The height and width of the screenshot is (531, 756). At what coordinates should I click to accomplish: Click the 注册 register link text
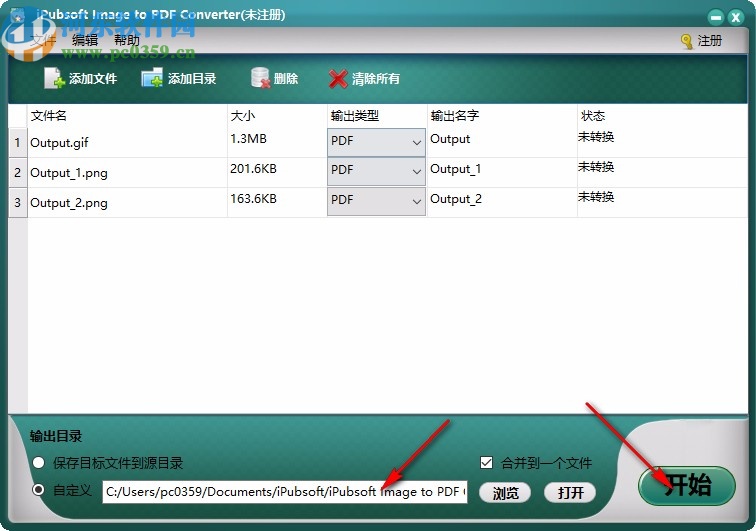pyautogui.click(x=710, y=41)
